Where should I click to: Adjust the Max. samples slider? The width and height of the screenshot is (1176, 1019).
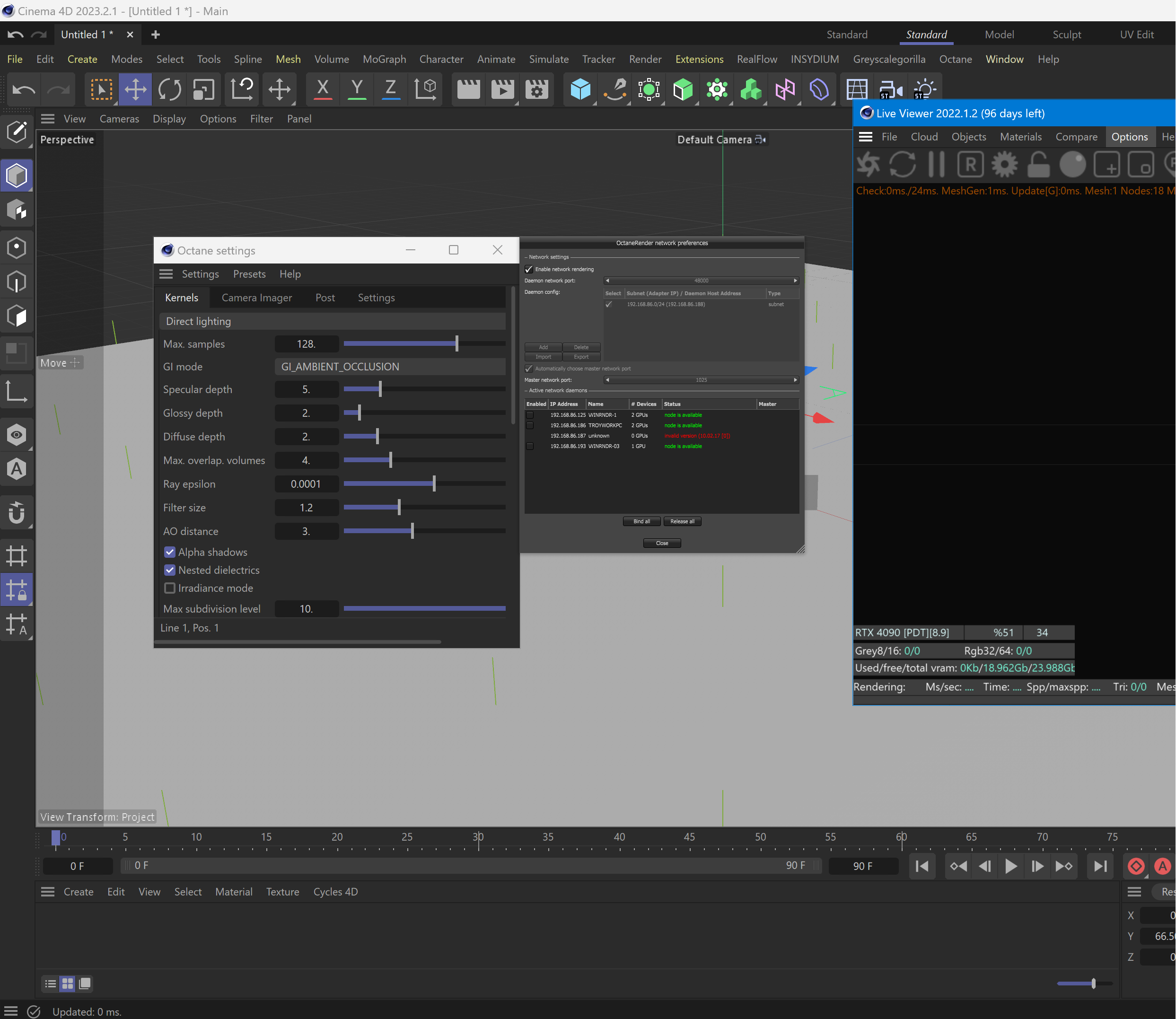456,343
